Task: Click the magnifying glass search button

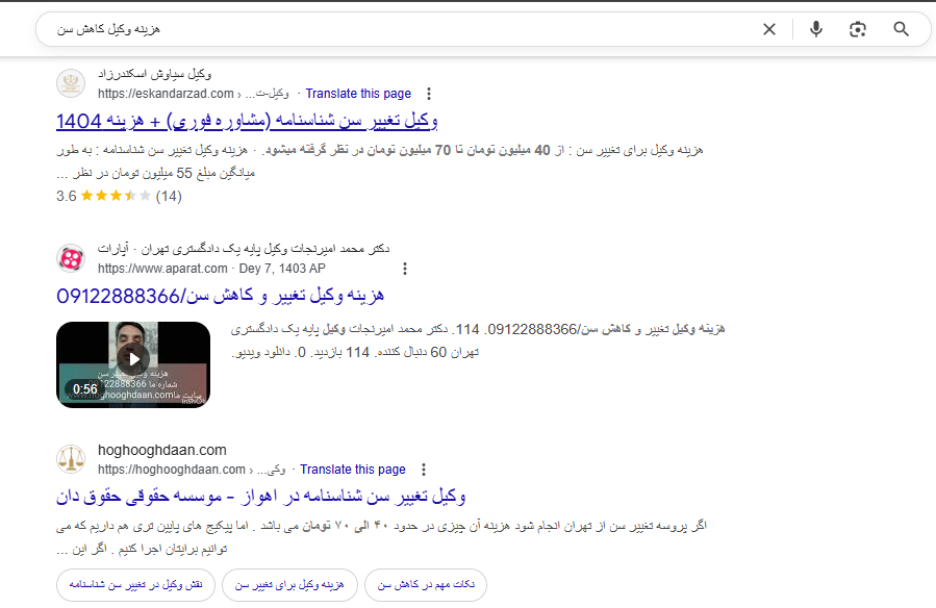Action: click(x=901, y=29)
